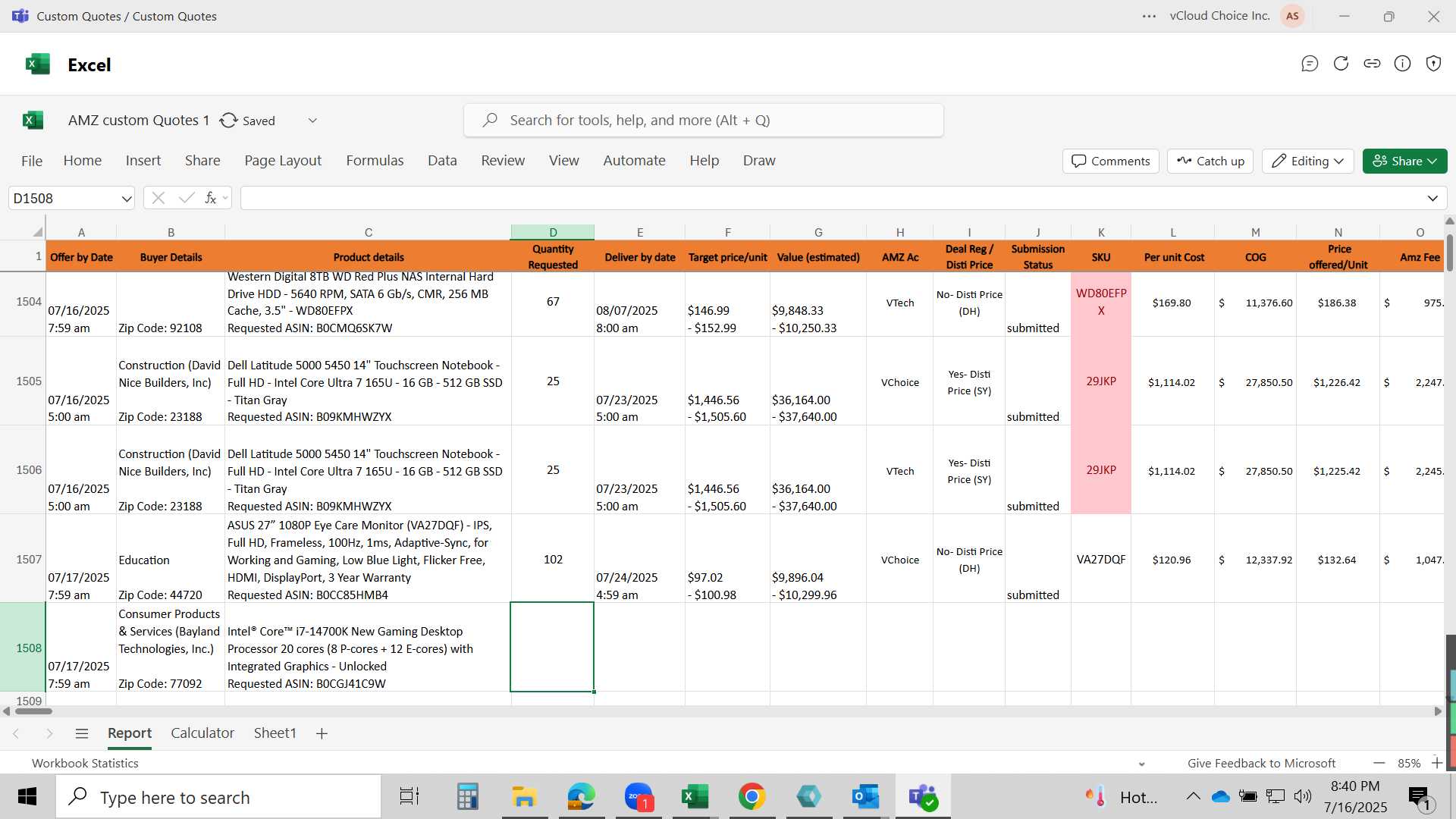Viewport: 1456px width, 819px height.
Task: Open the Home ribbon tab
Action: coord(83,161)
